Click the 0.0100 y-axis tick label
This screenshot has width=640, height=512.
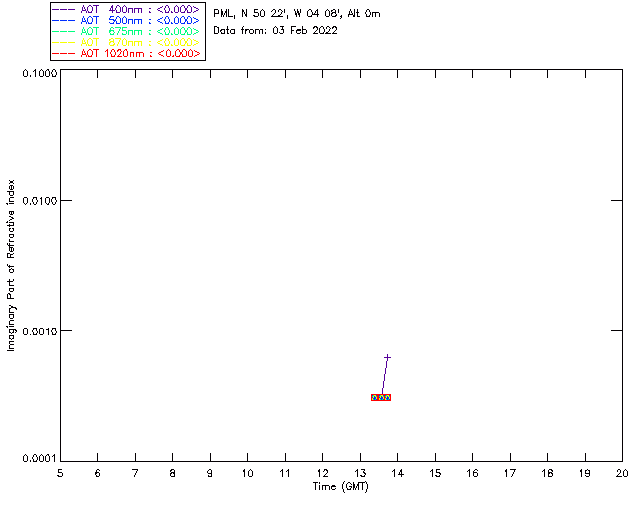[x=40, y=201]
